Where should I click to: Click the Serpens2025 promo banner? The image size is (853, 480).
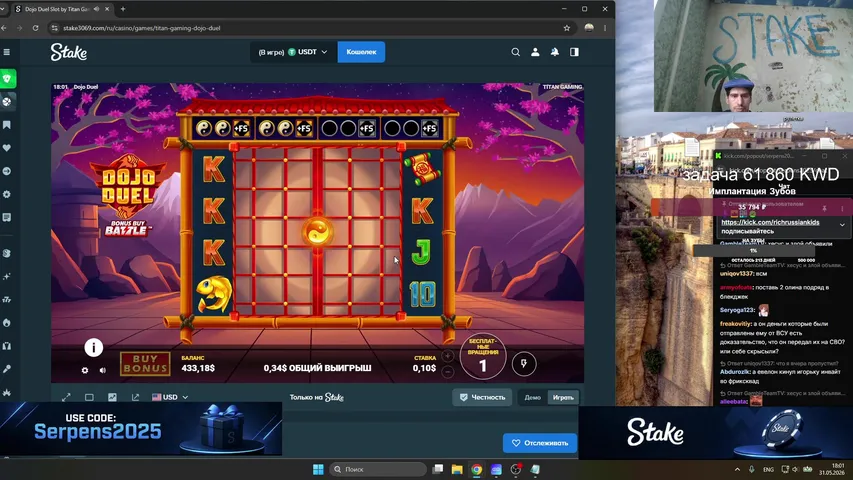pyautogui.click(x=141, y=429)
